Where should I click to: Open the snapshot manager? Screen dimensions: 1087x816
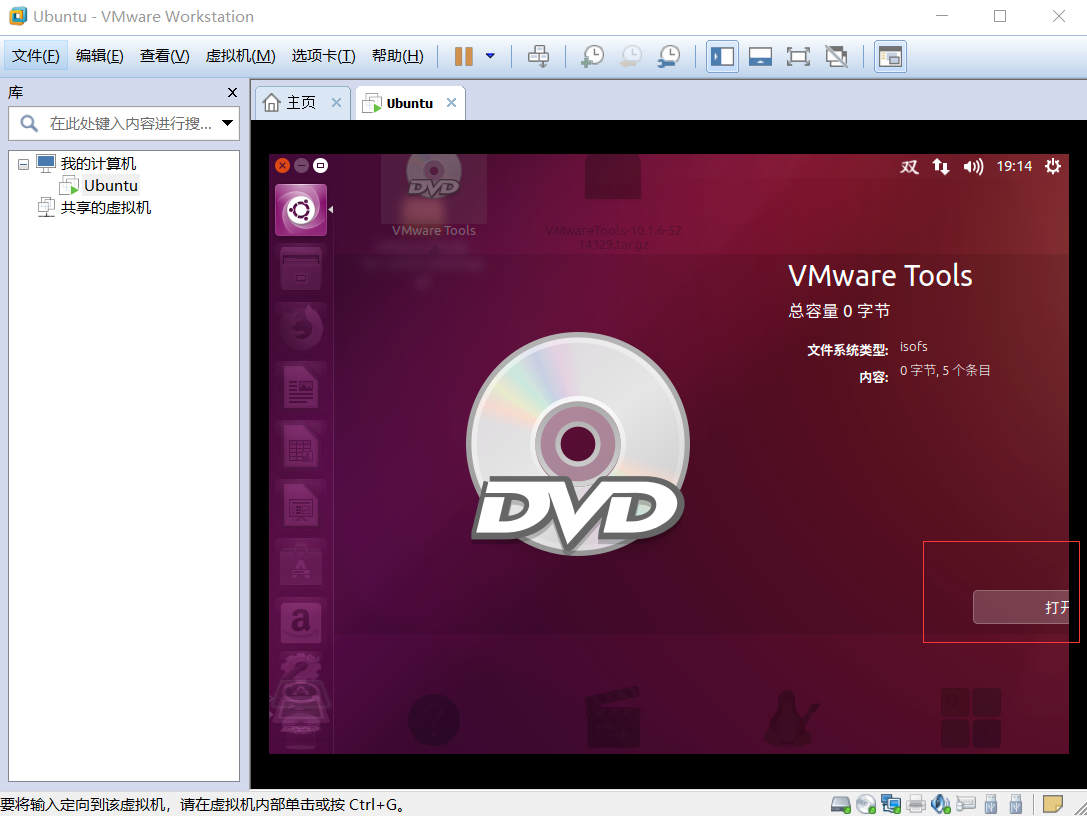(x=669, y=56)
